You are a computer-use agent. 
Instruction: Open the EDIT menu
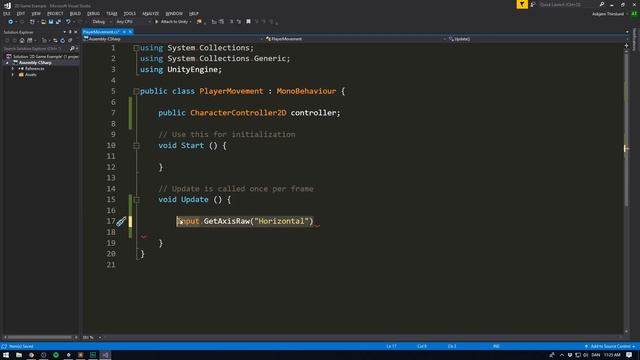pyautogui.click(x=21, y=13)
